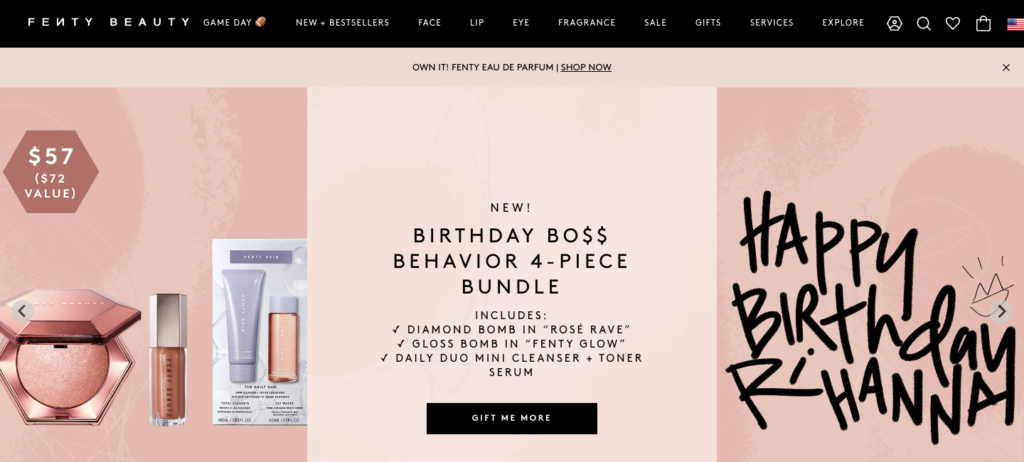Image resolution: width=1024 pixels, height=462 pixels.
Task: Open the Gifts menu
Action: (708, 22)
